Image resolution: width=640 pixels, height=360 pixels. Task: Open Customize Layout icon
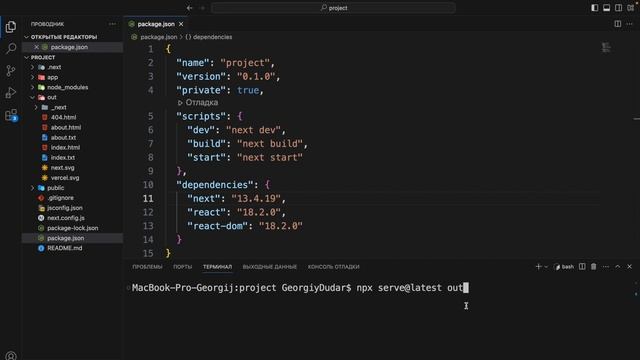pyautogui.click(x=631, y=8)
